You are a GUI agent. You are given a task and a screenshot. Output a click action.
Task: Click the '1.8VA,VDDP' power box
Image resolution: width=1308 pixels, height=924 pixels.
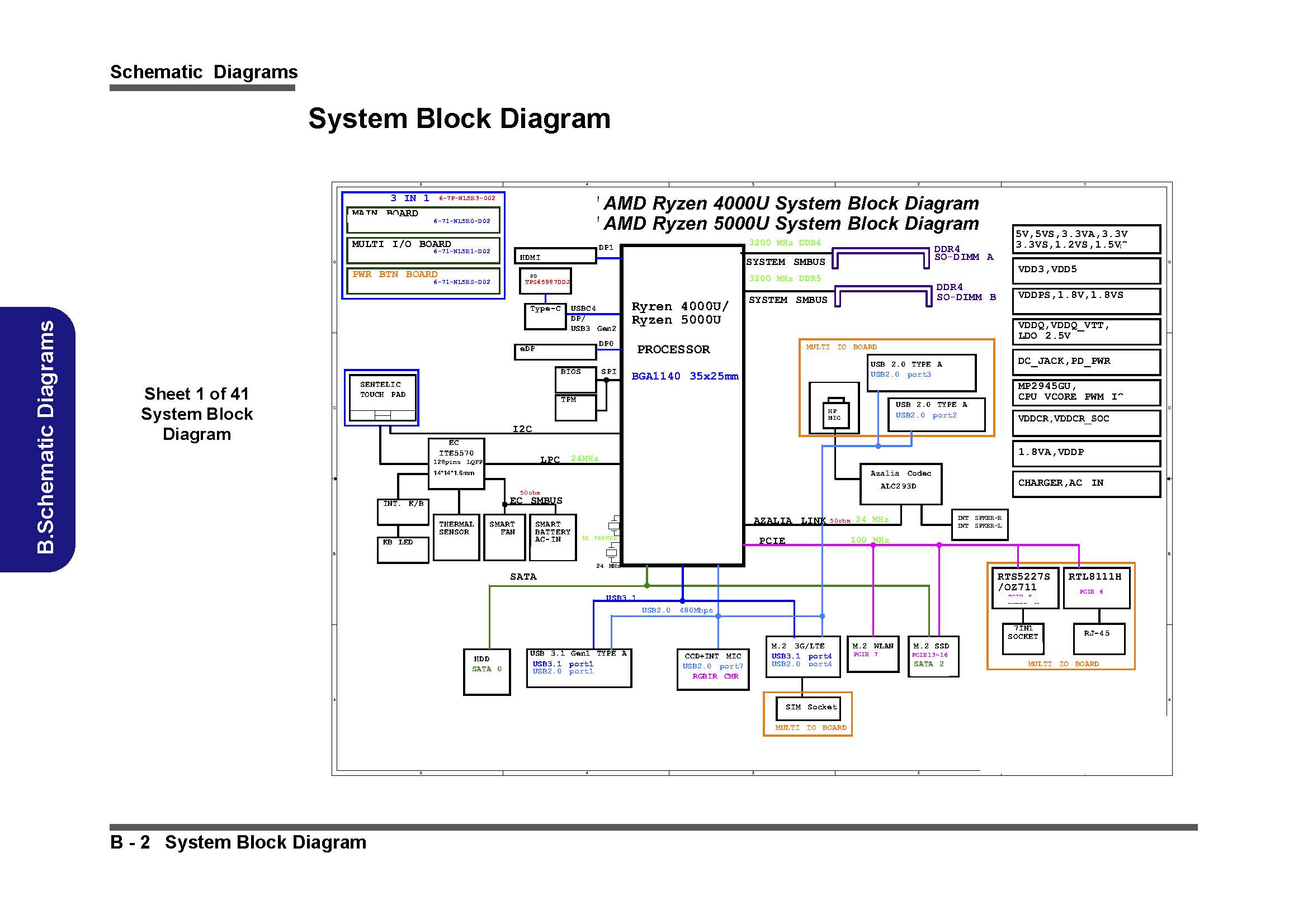click(1086, 453)
